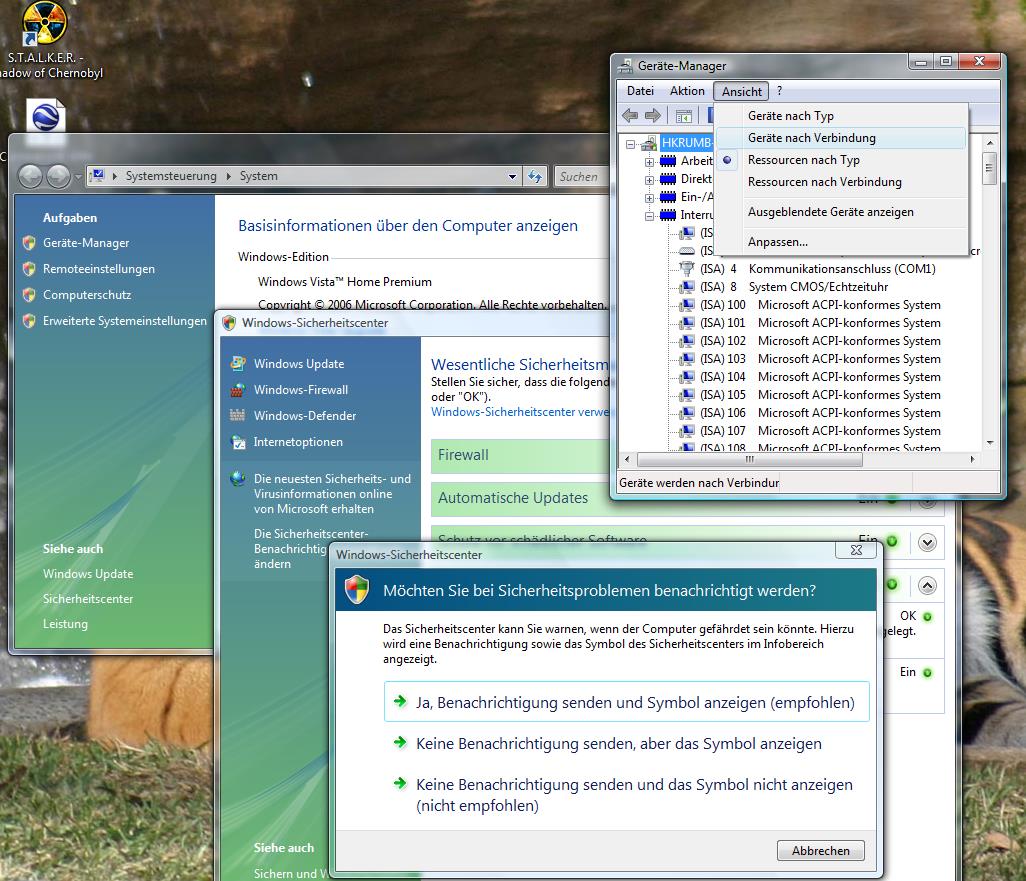Open the recent pages dropdown next to navigation arrows
Viewport: 1026px width, 881px height.
pos(78,177)
